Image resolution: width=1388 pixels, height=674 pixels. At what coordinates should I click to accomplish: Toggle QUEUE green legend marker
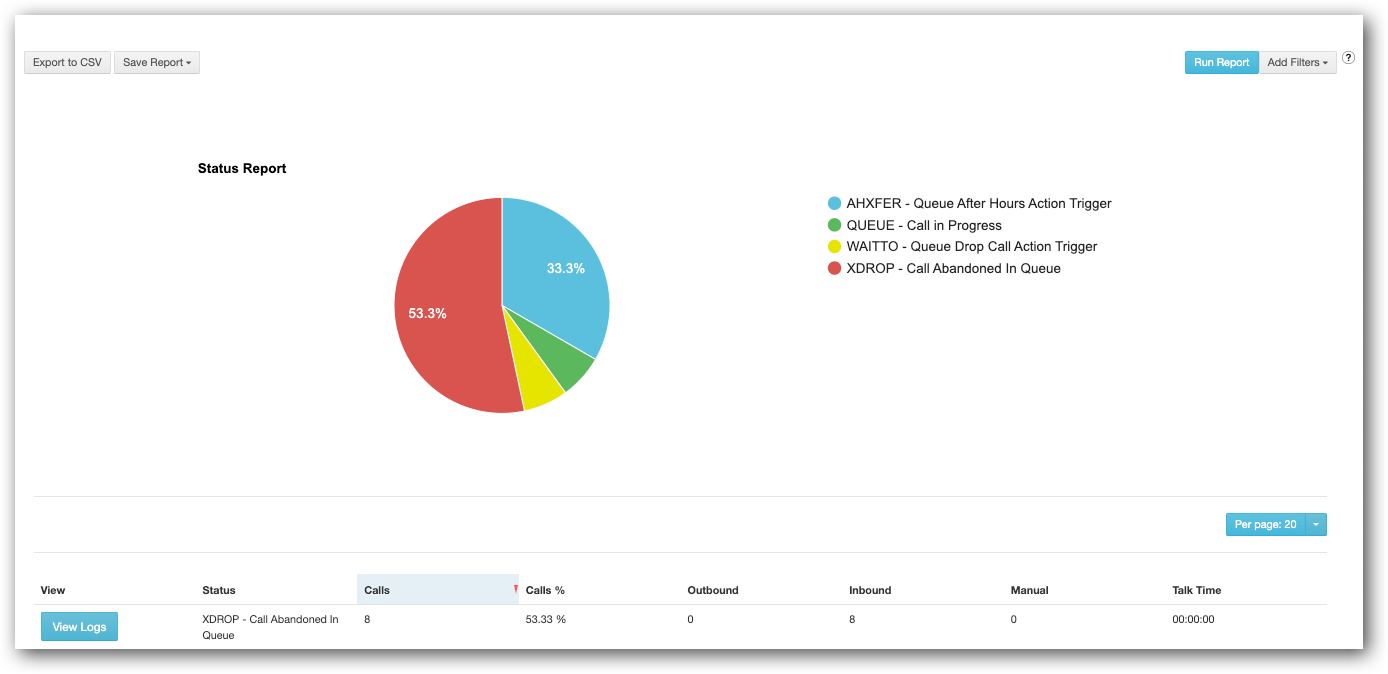point(834,225)
